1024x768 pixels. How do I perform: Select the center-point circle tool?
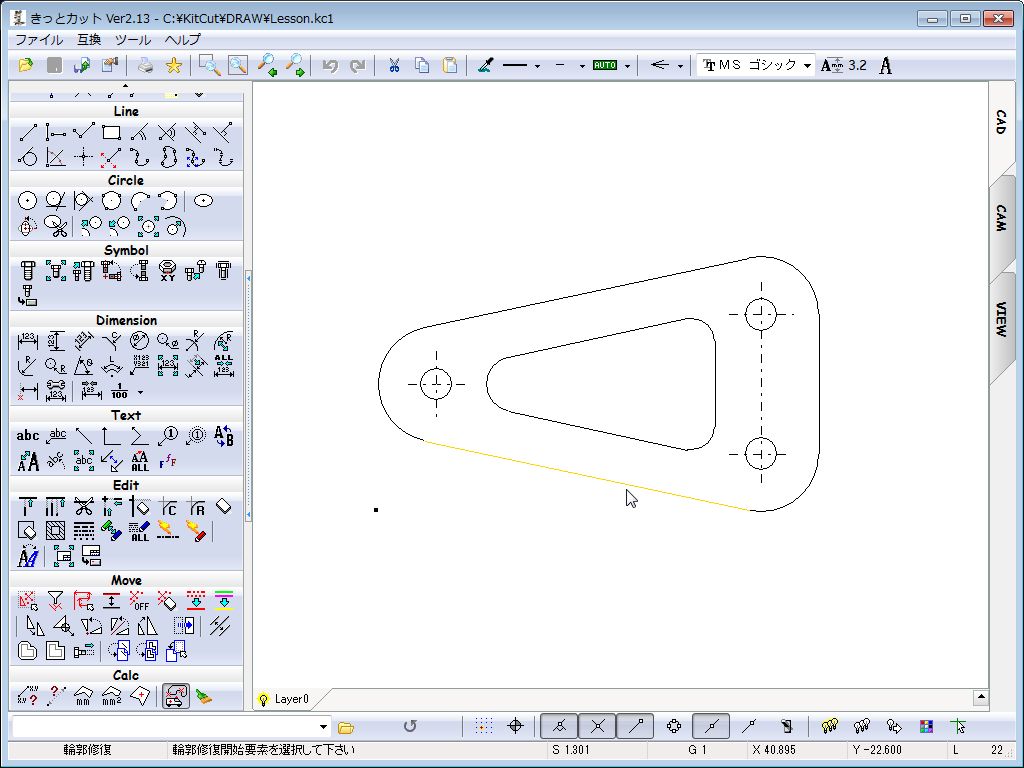[27, 201]
